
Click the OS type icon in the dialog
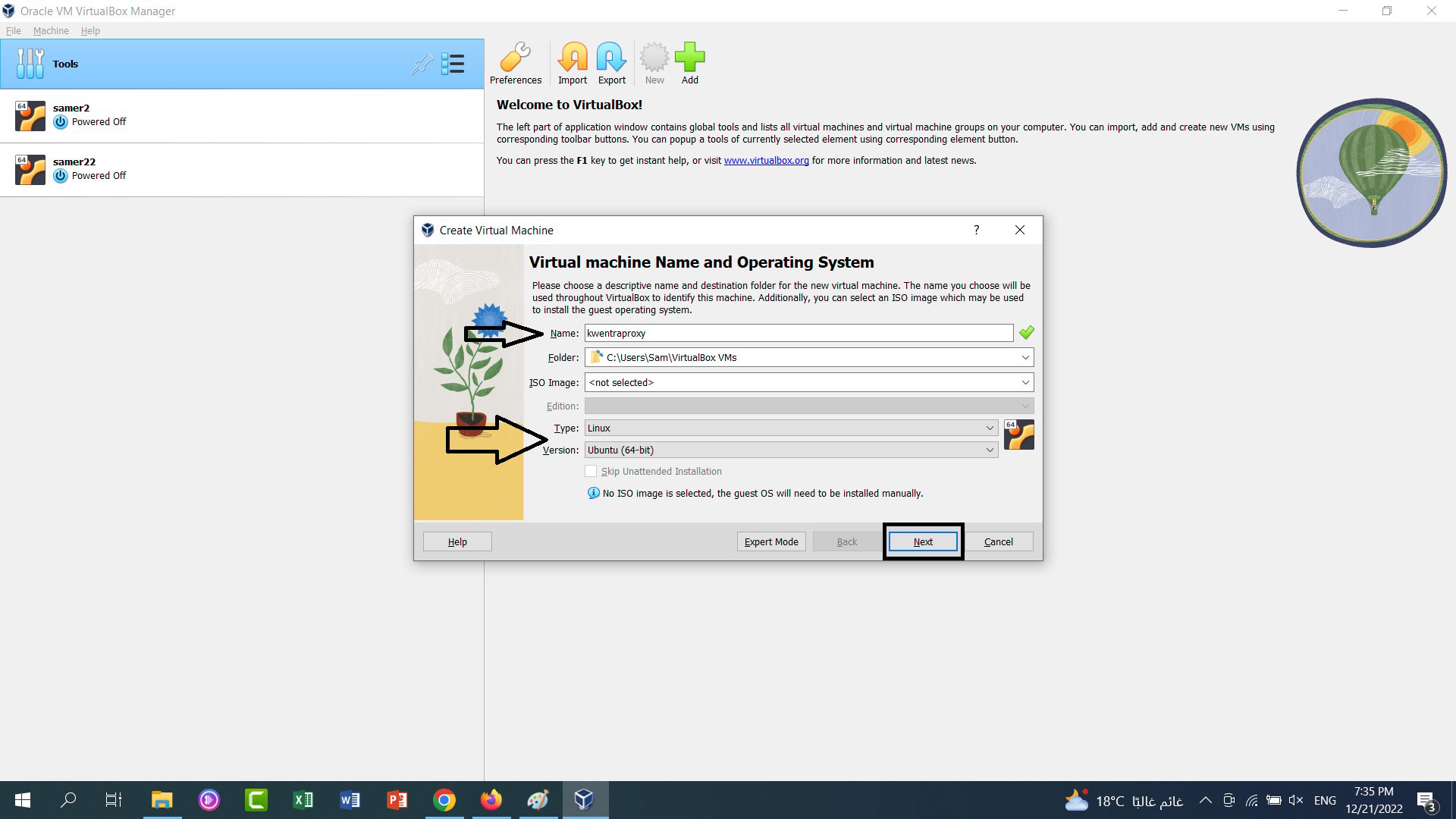point(1018,435)
